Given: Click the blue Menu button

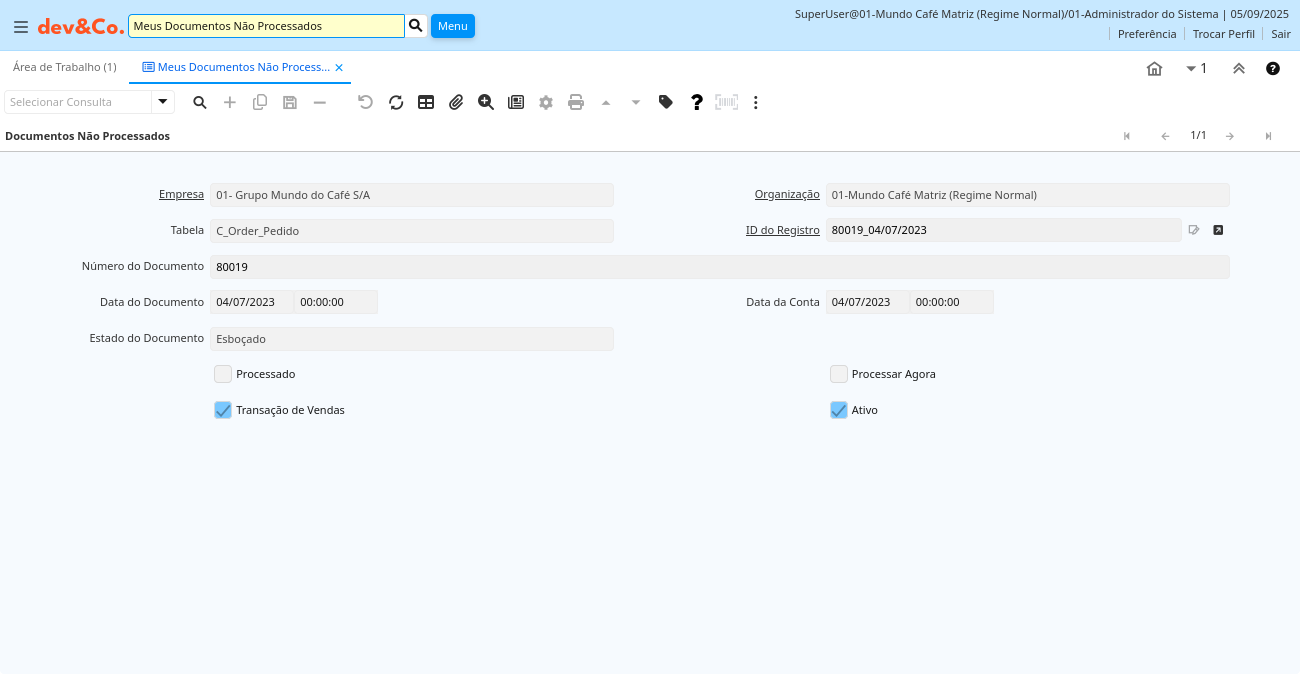Looking at the screenshot, I should click(x=452, y=26).
